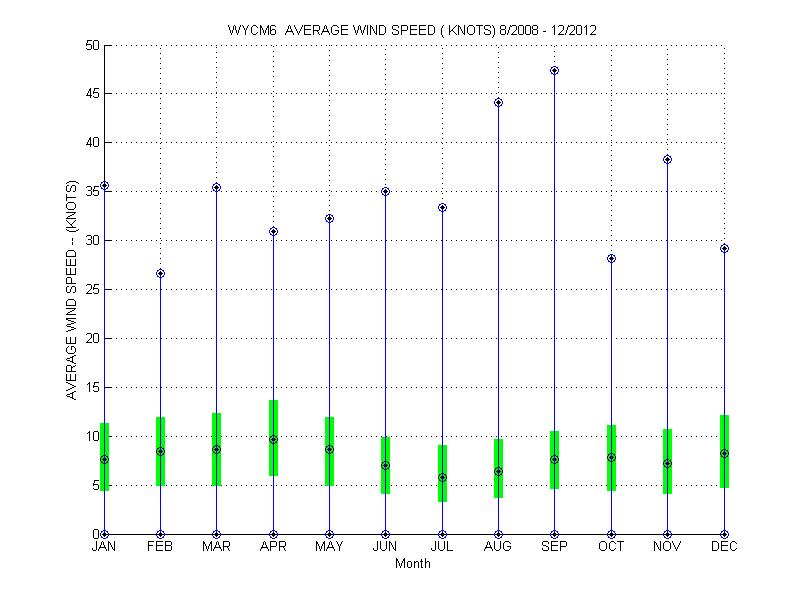Click the AUG maximum marker near 44 knots

(x=498, y=103)
